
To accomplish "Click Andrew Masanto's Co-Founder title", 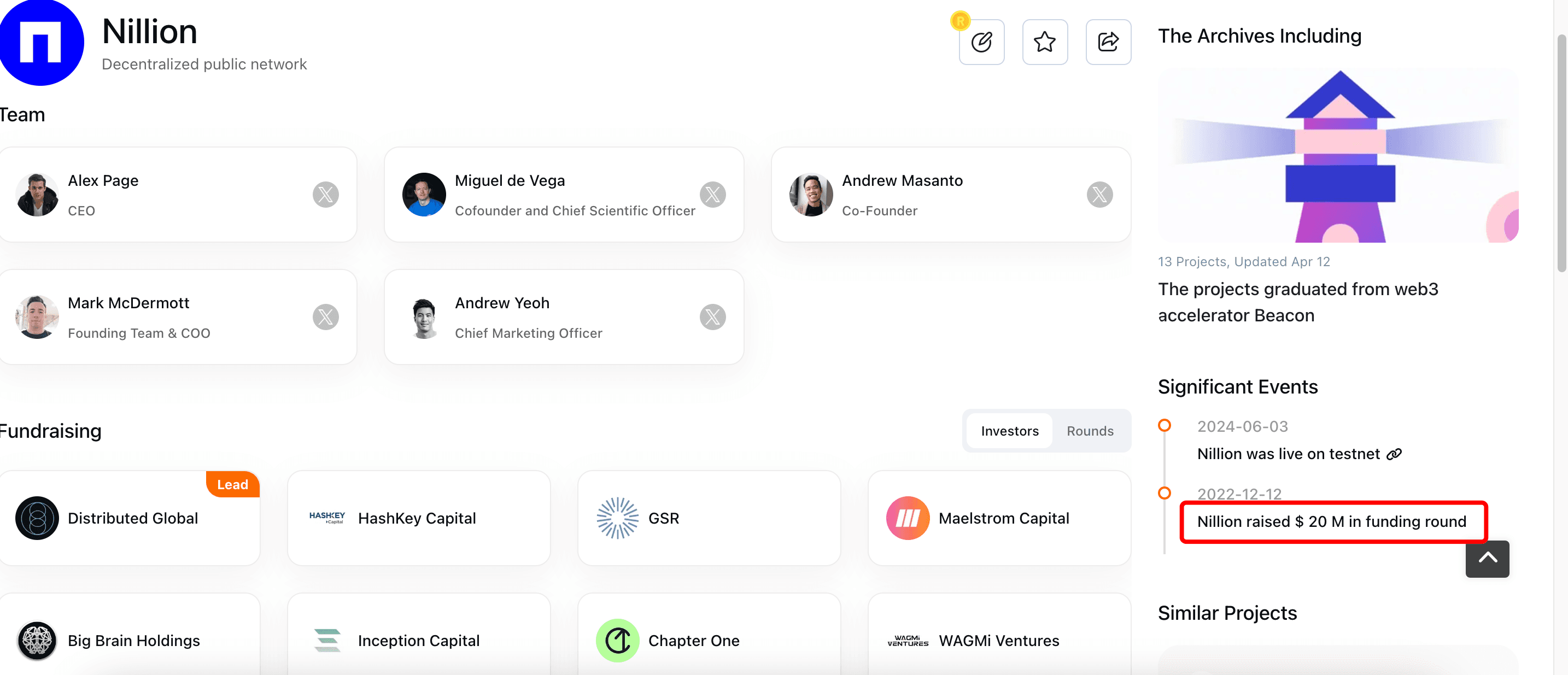I will point(879,210).
